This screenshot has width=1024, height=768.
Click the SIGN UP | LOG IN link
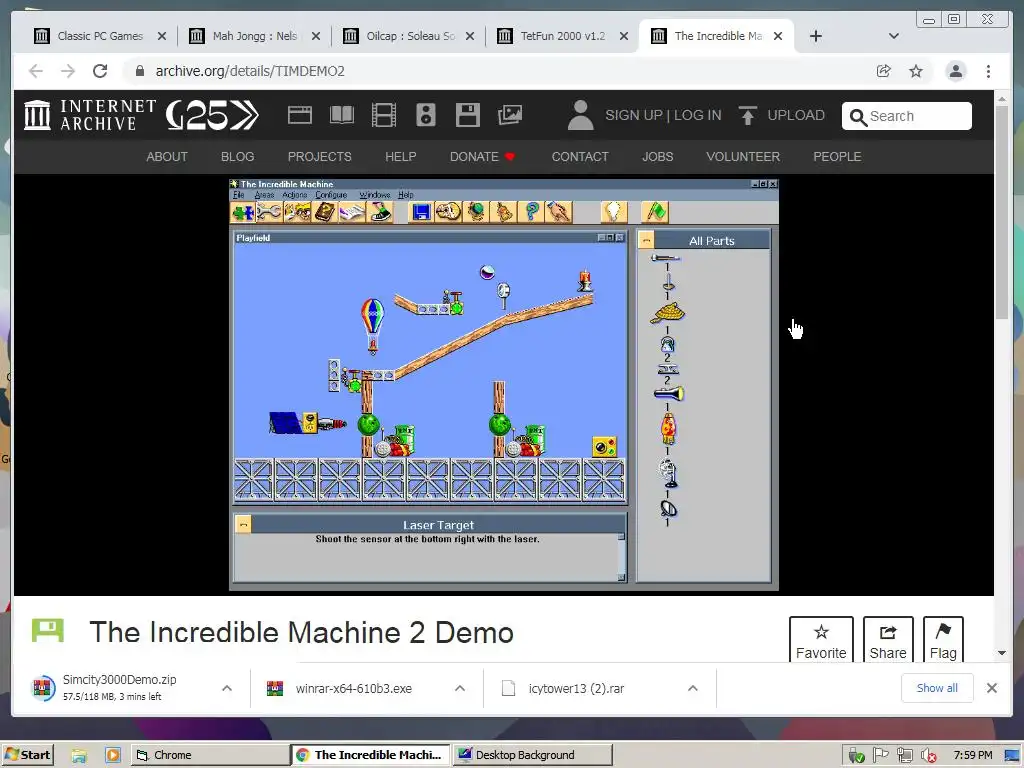tap(663, 115)
